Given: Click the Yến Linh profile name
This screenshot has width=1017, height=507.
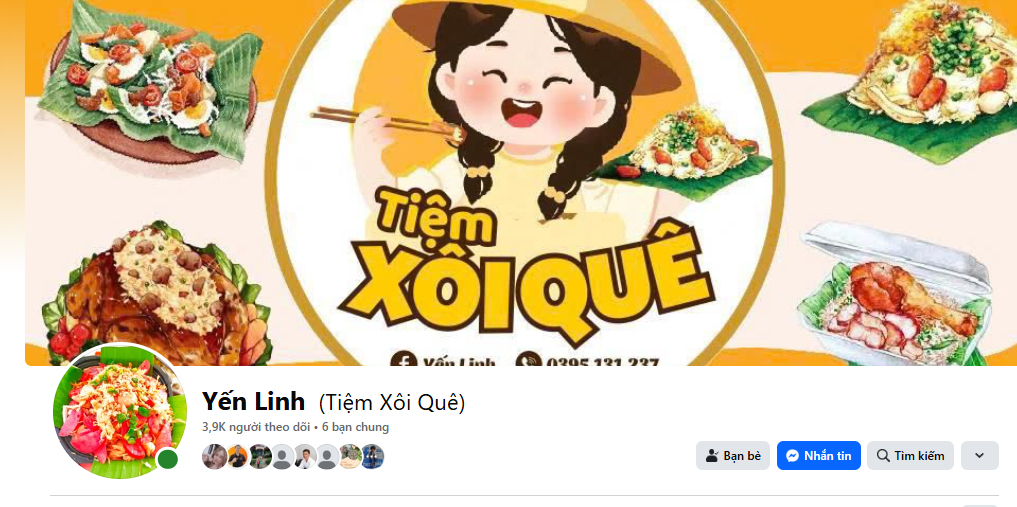Looking at the screenshot, I should coord(254,402).
